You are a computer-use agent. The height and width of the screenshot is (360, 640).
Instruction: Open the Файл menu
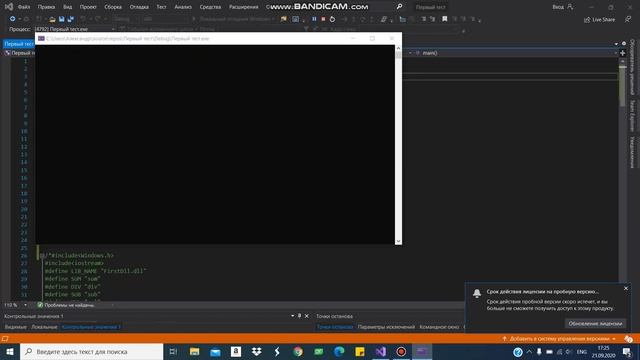[x=24, y=7]
